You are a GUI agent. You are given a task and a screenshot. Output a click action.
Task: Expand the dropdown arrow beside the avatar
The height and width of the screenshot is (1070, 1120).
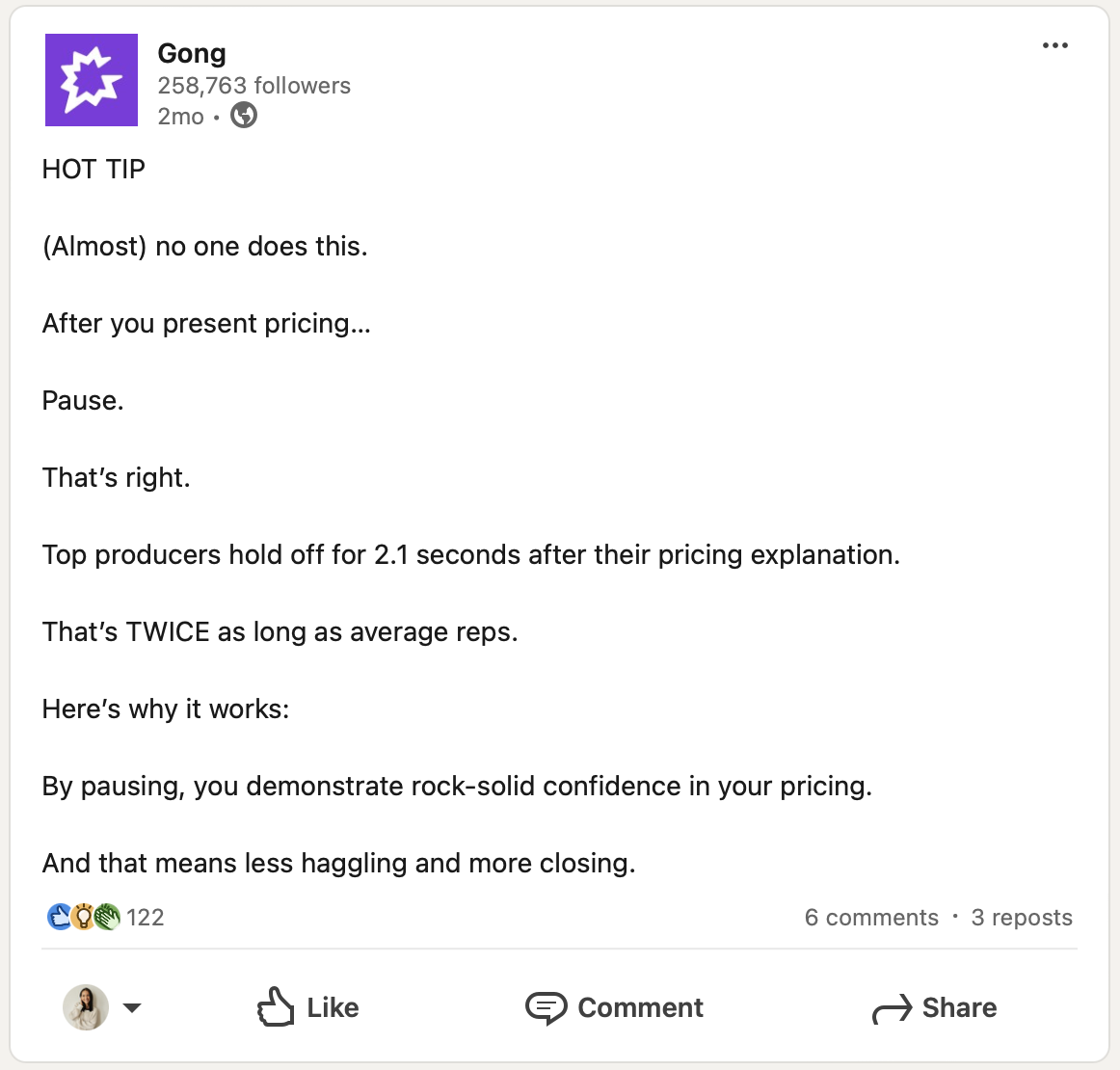(133, 1008)
